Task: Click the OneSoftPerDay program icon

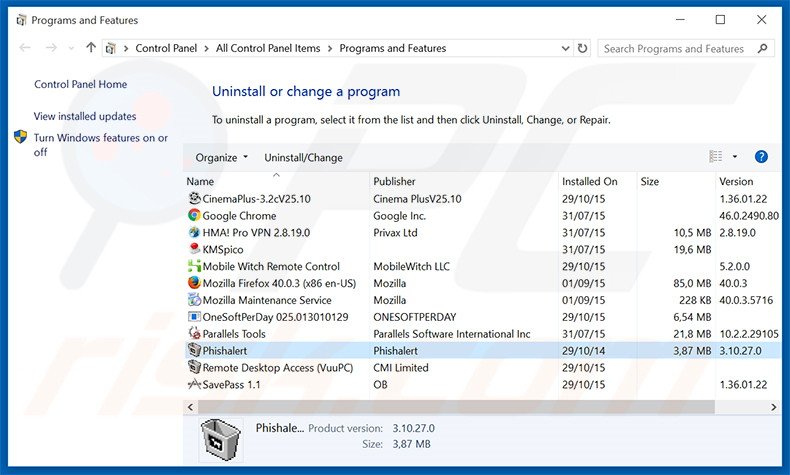Action: pos(194,316)
